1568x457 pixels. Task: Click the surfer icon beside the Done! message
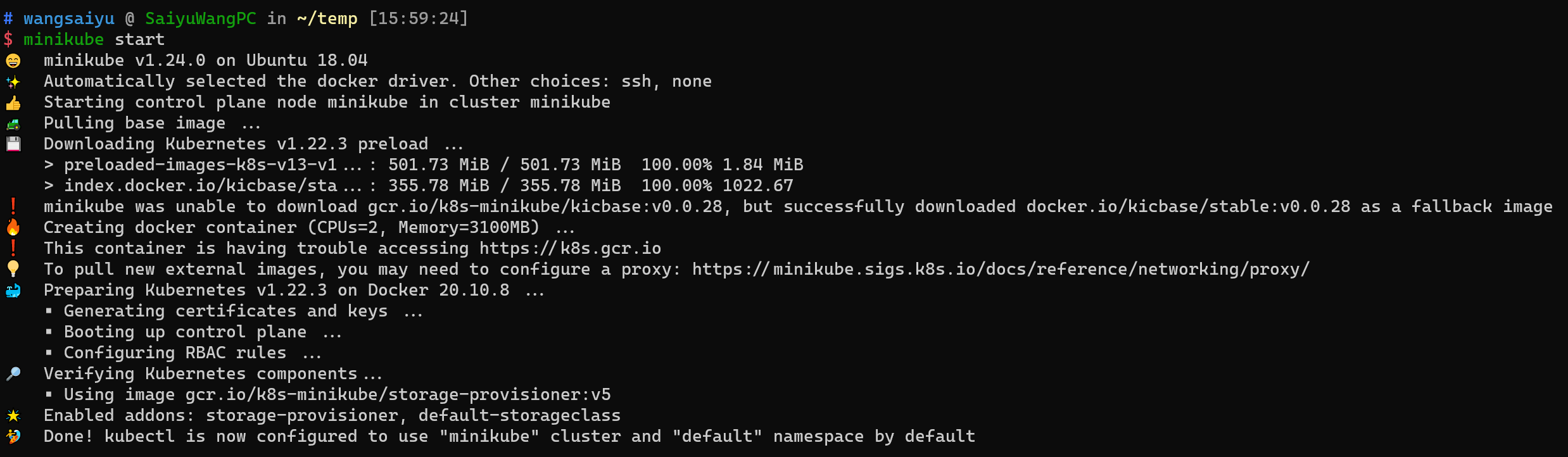[13, 437]
